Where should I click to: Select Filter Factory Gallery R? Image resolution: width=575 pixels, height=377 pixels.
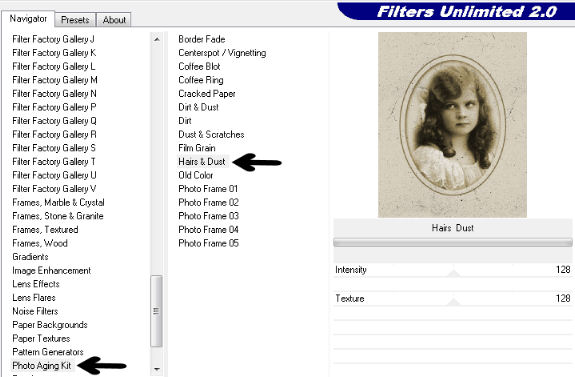[x=54, y=134]
